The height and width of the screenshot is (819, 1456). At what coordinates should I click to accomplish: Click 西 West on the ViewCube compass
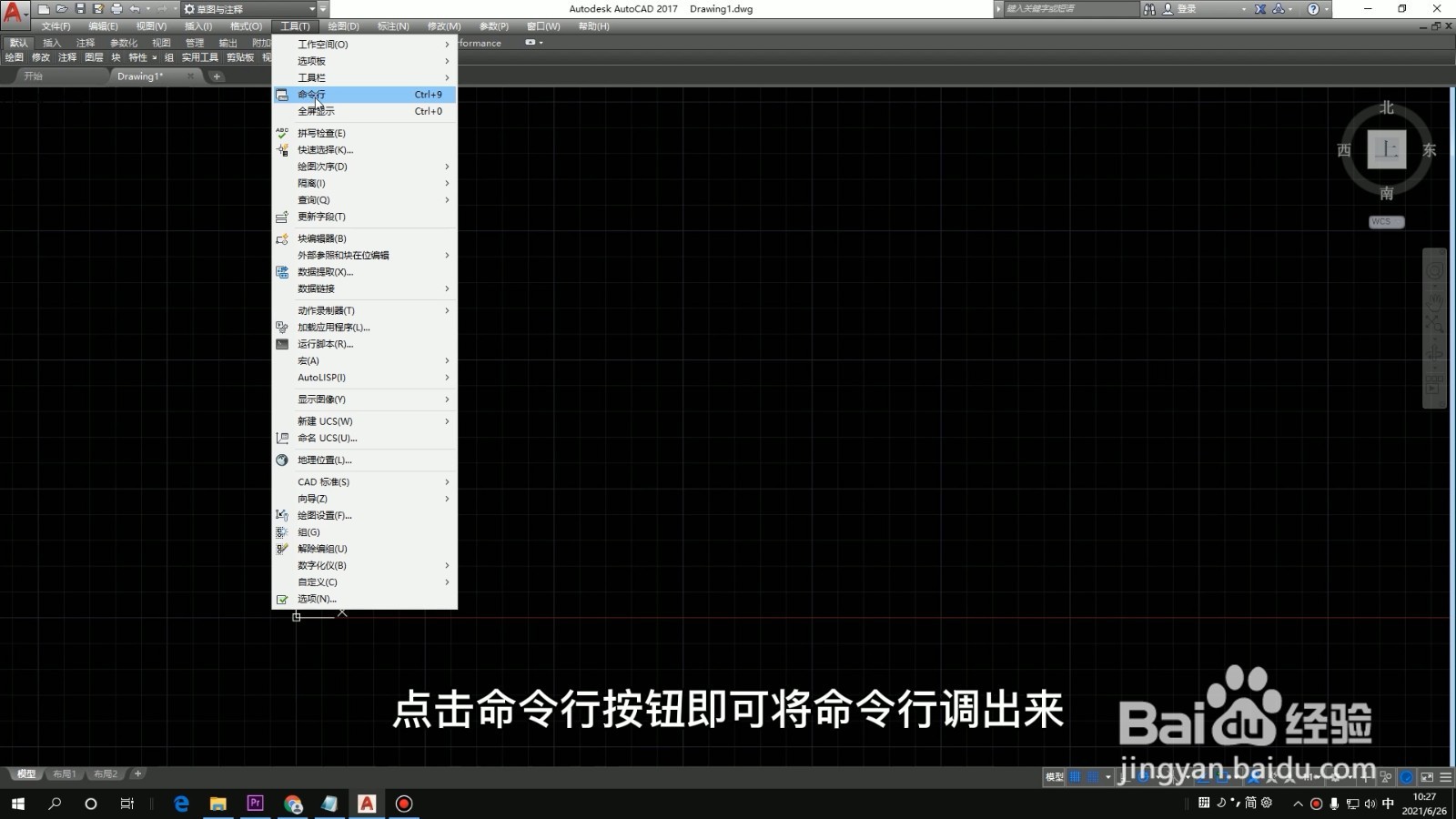click(1344, 150)
